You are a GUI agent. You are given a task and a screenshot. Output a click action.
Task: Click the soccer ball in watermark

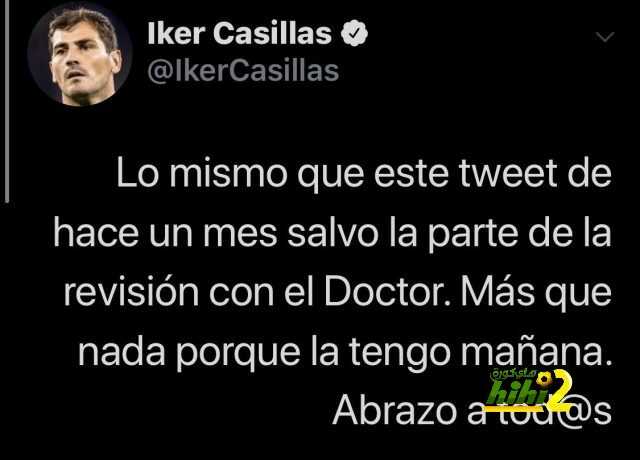click(544, 379)
